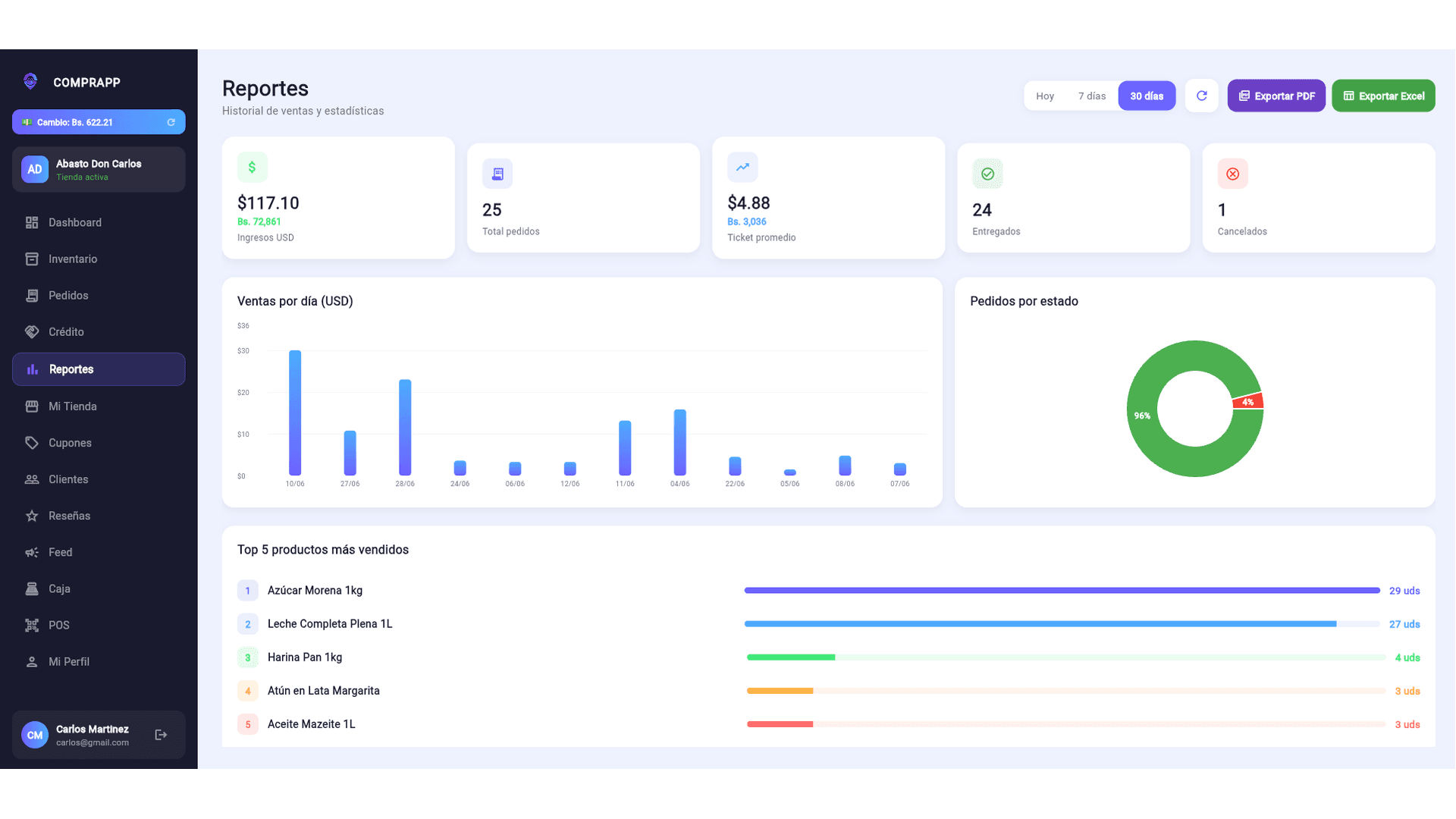Click Pedidos por estado title
The height and width of the screenshot is (819, 1456).
tap(1024, 301)
